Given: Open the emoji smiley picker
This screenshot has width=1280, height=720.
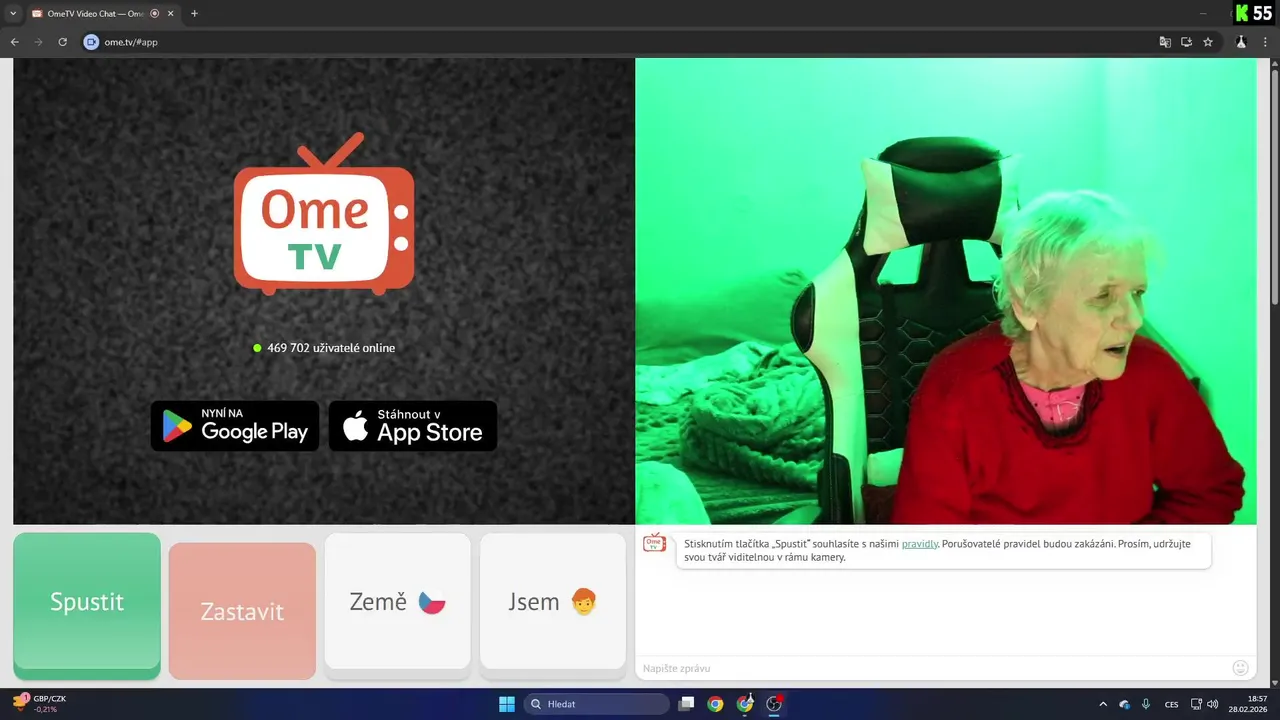Looking at the screenshot, I should coord(1241,668).
